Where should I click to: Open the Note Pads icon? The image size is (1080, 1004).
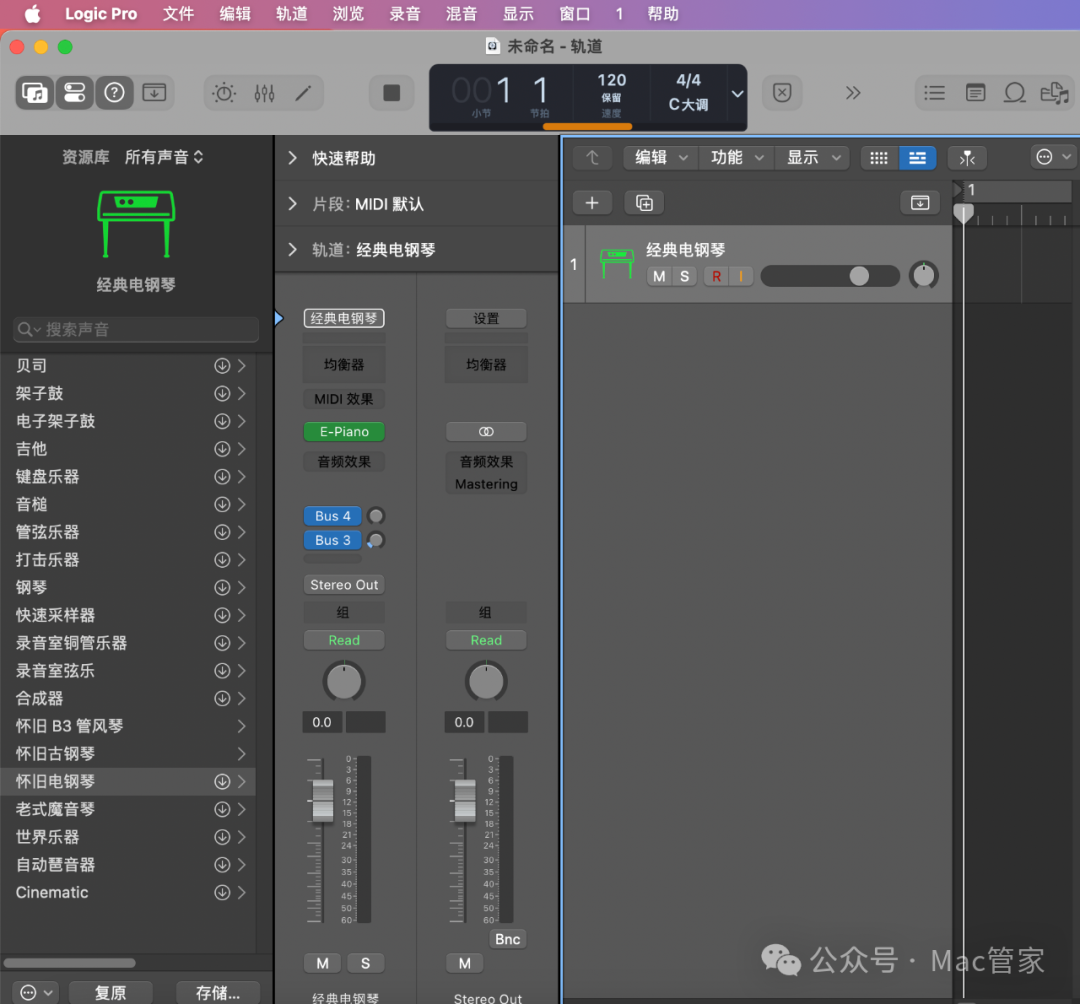tap(975, 92)
